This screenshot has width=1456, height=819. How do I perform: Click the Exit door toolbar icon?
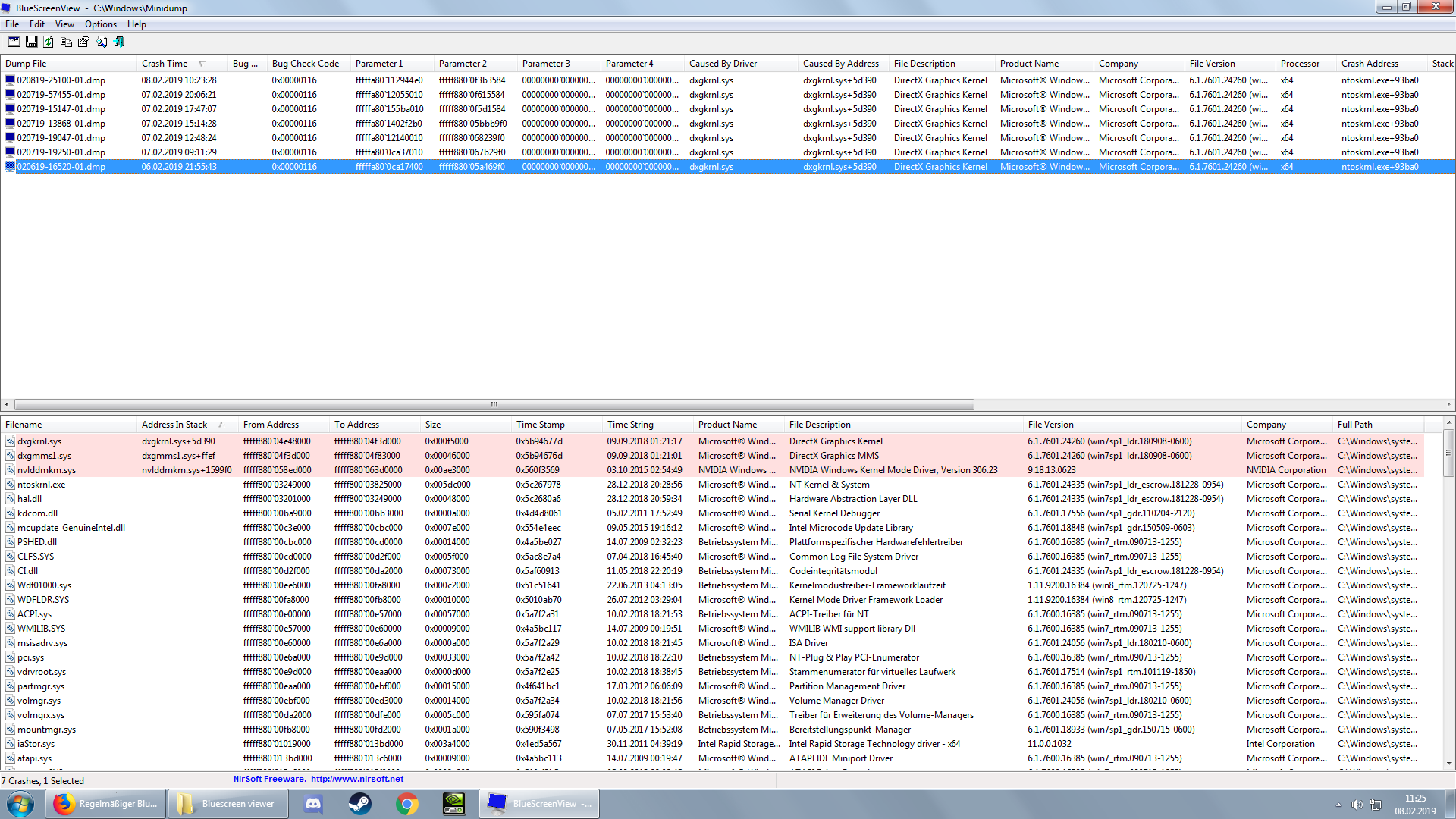click(x=118, y=42)
